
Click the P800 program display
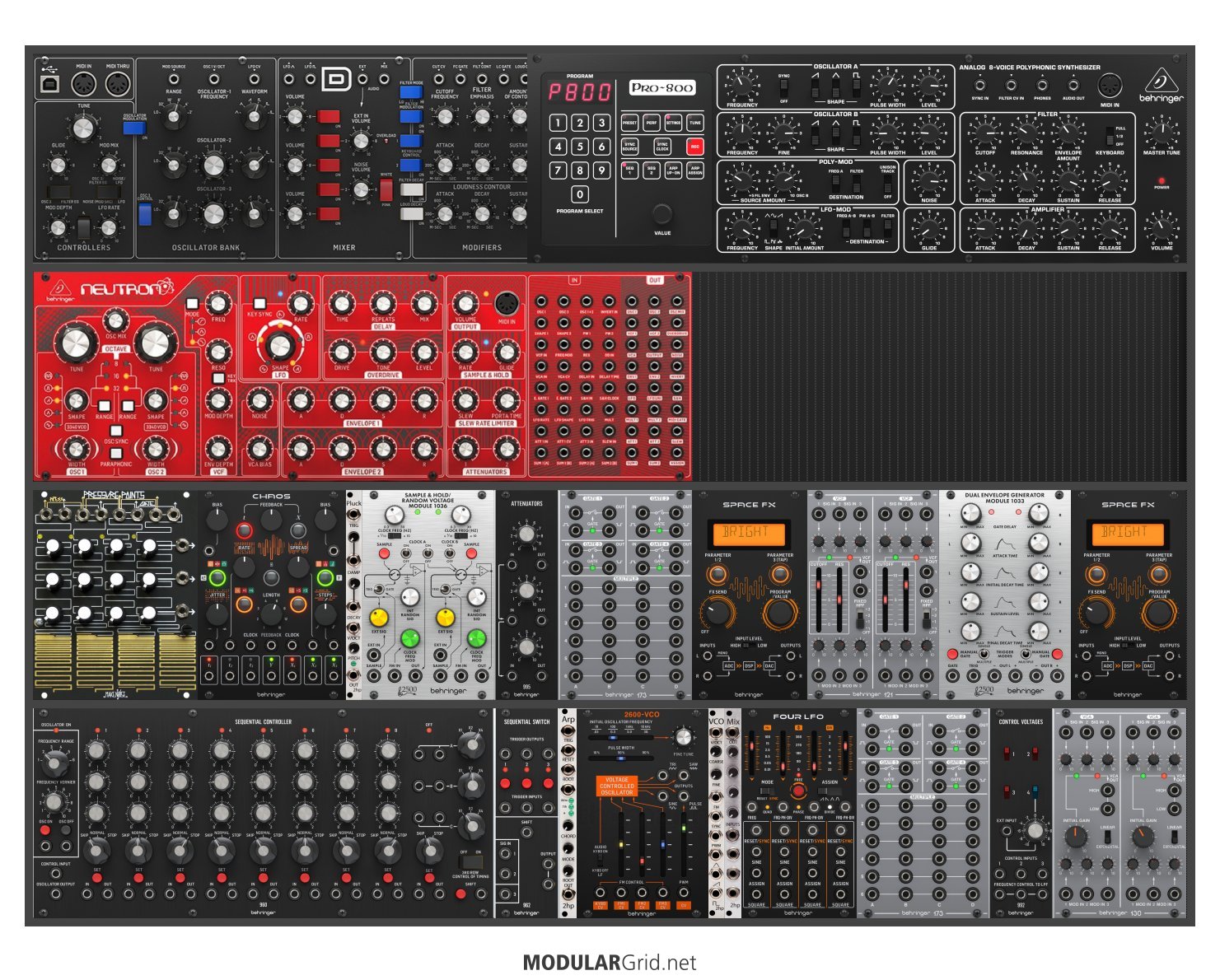point(580,91)
